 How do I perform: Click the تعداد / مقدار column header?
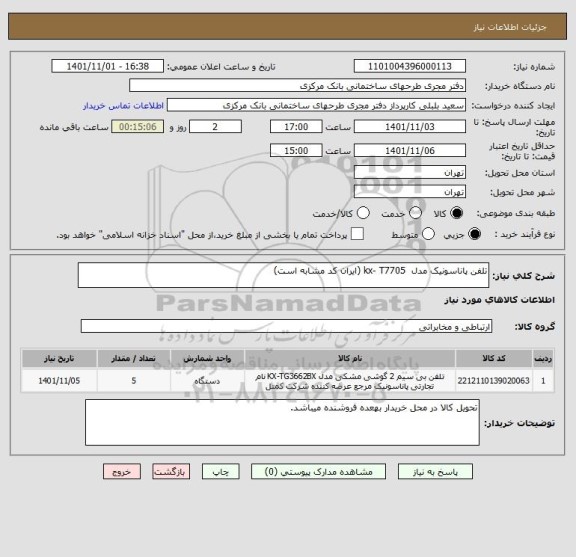(x=133, y=359)
